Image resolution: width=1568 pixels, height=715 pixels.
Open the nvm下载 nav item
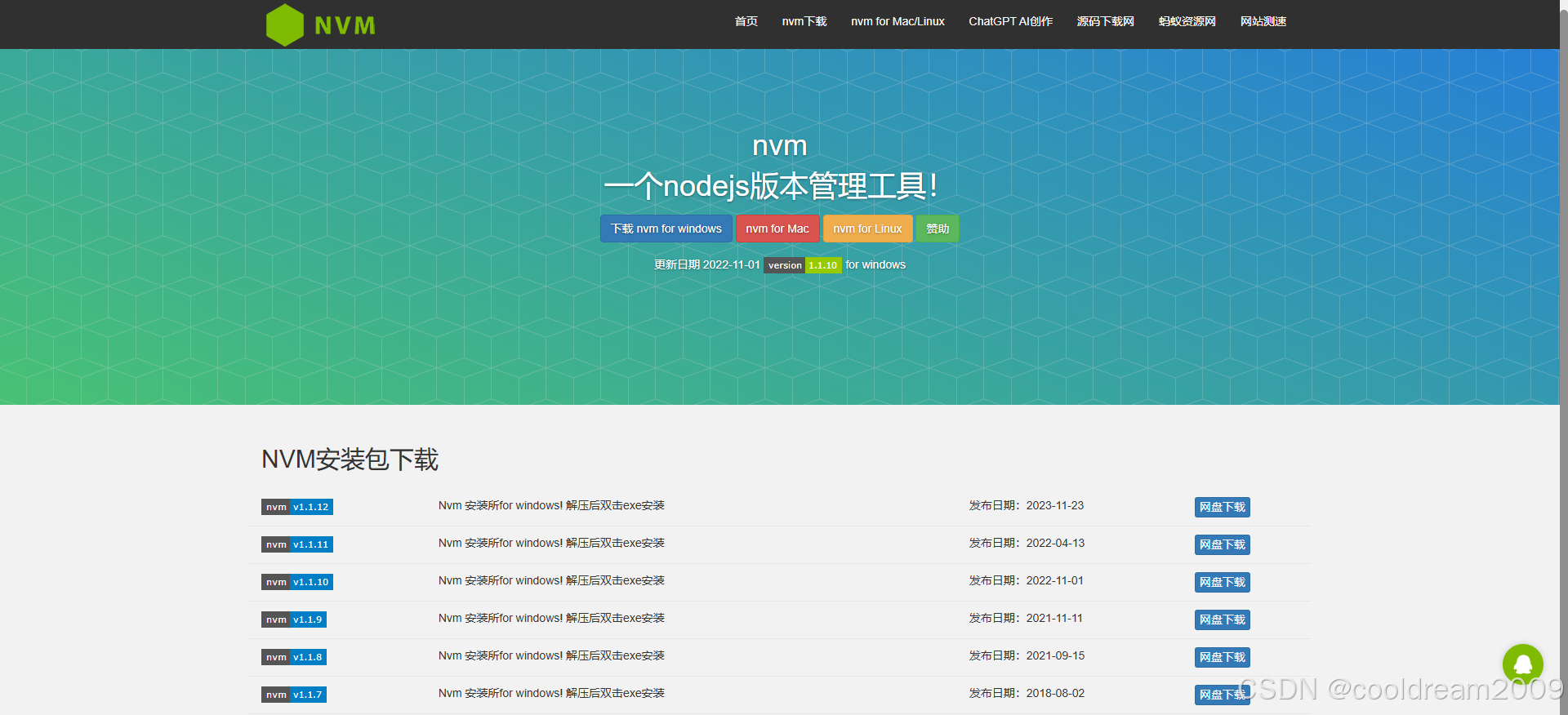(804, 21)
